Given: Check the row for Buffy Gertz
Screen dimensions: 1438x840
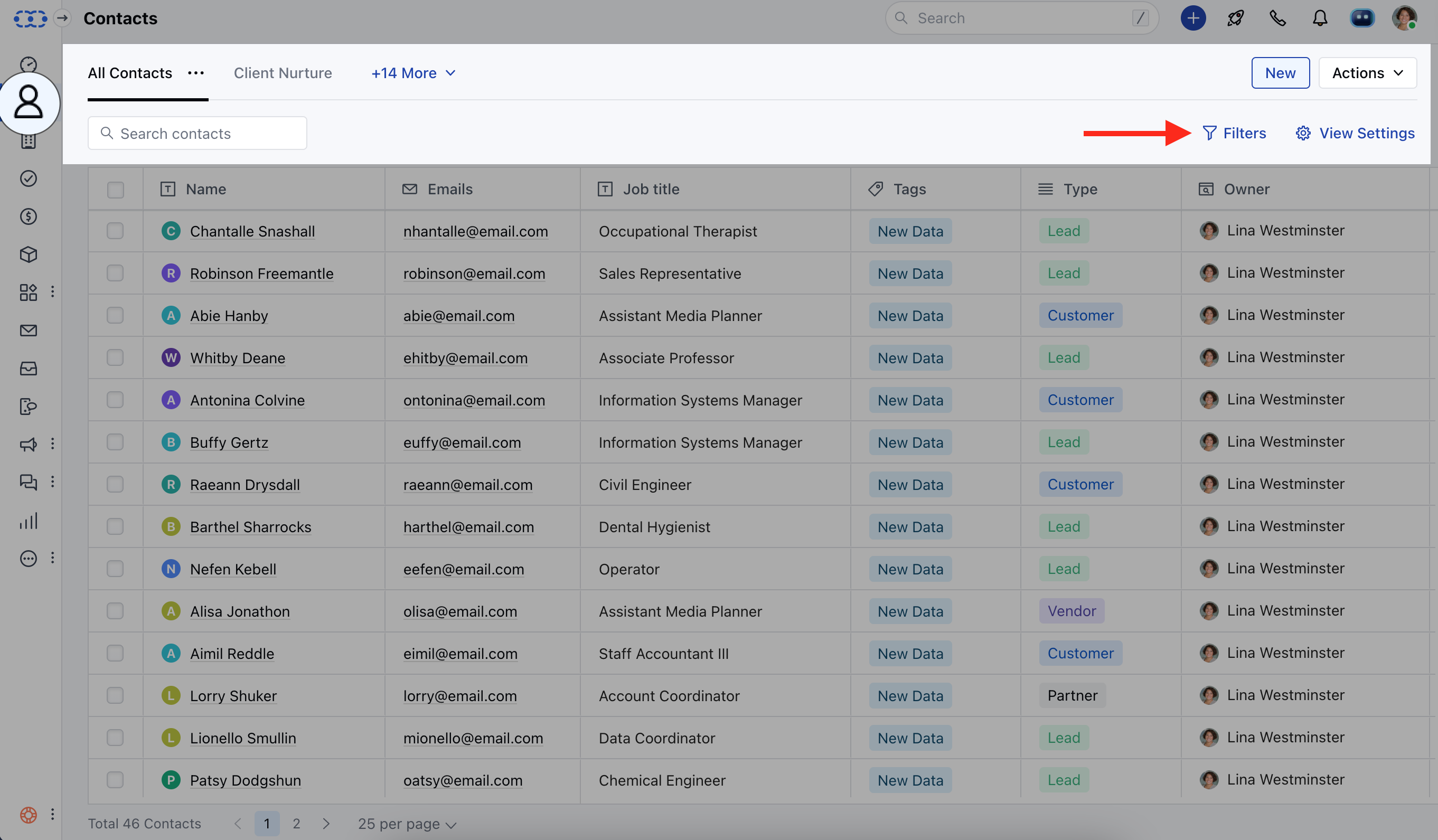Looking at the screenshot, I should (115, 442).
